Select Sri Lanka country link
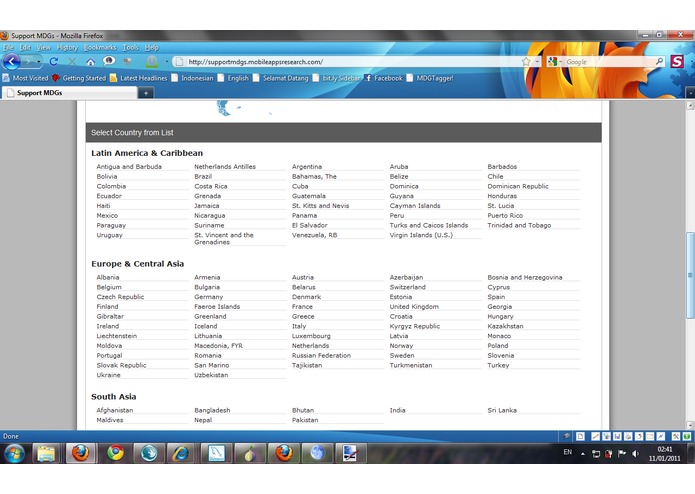The width and height of the screenshot is (695, 494). (502, 410)
